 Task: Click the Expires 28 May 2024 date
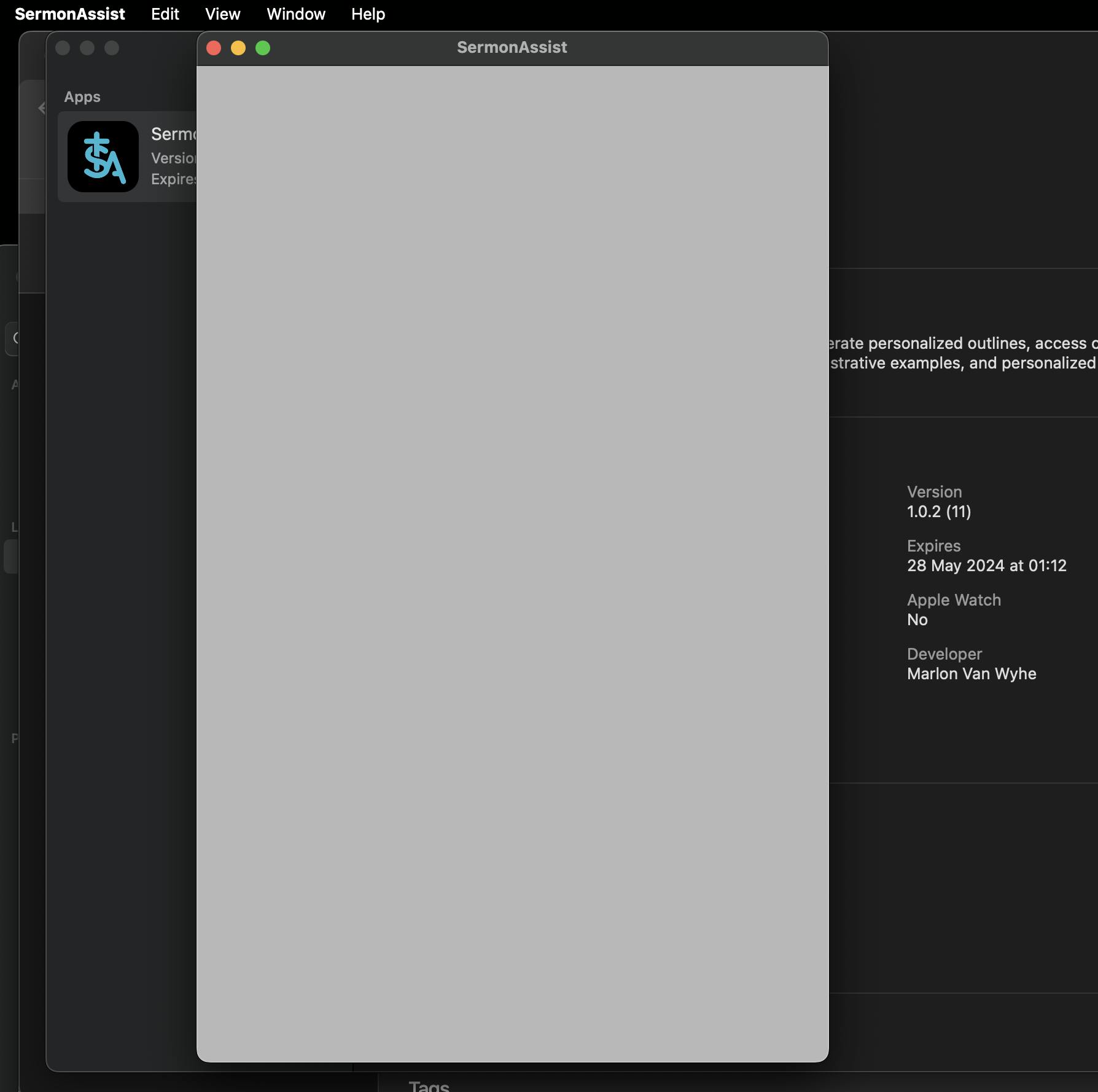pyautogui.click(x=986, y=566)
